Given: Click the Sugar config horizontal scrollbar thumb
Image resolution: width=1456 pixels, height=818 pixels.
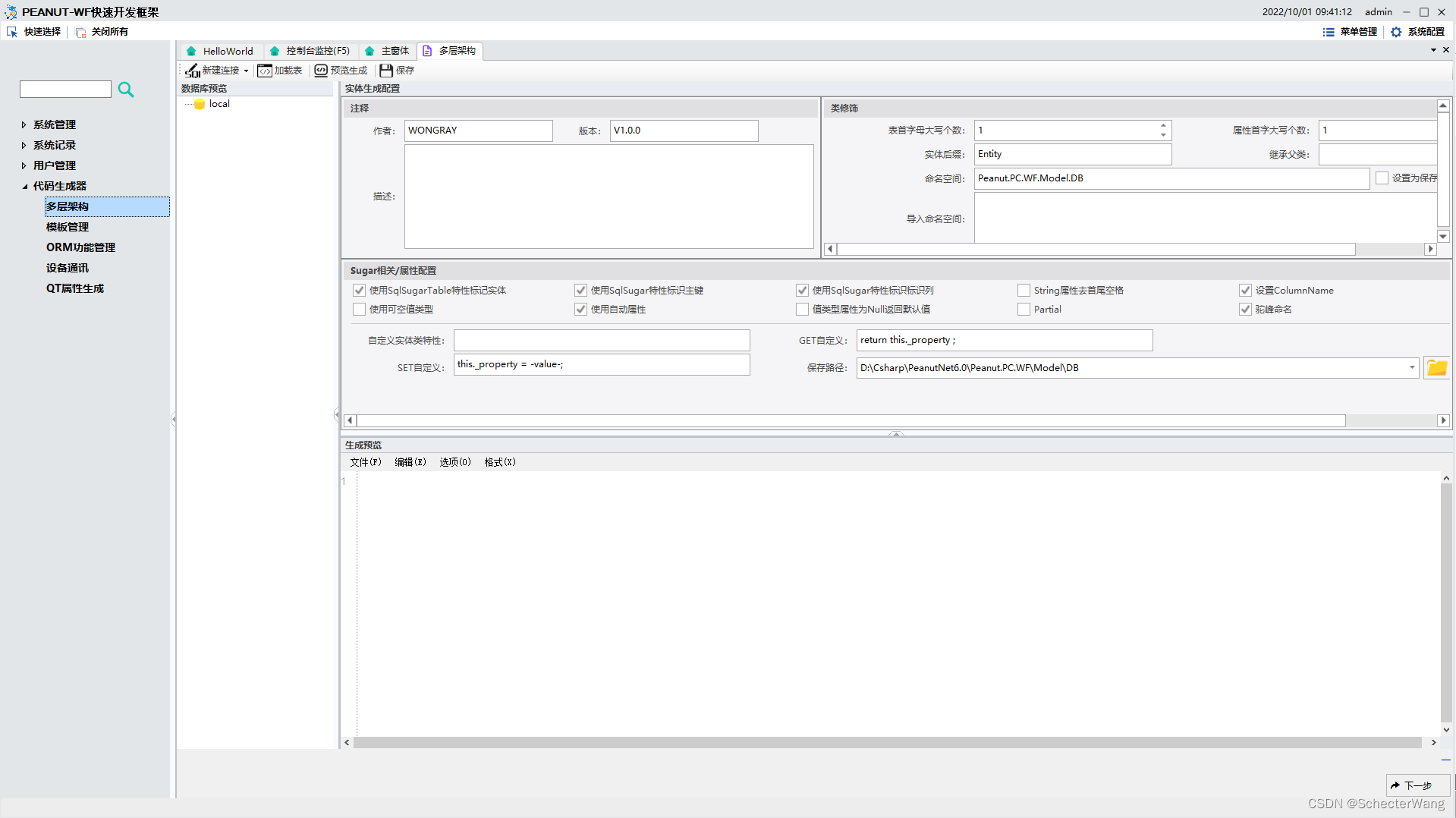Looking at the screenshot, I should 851,420.
